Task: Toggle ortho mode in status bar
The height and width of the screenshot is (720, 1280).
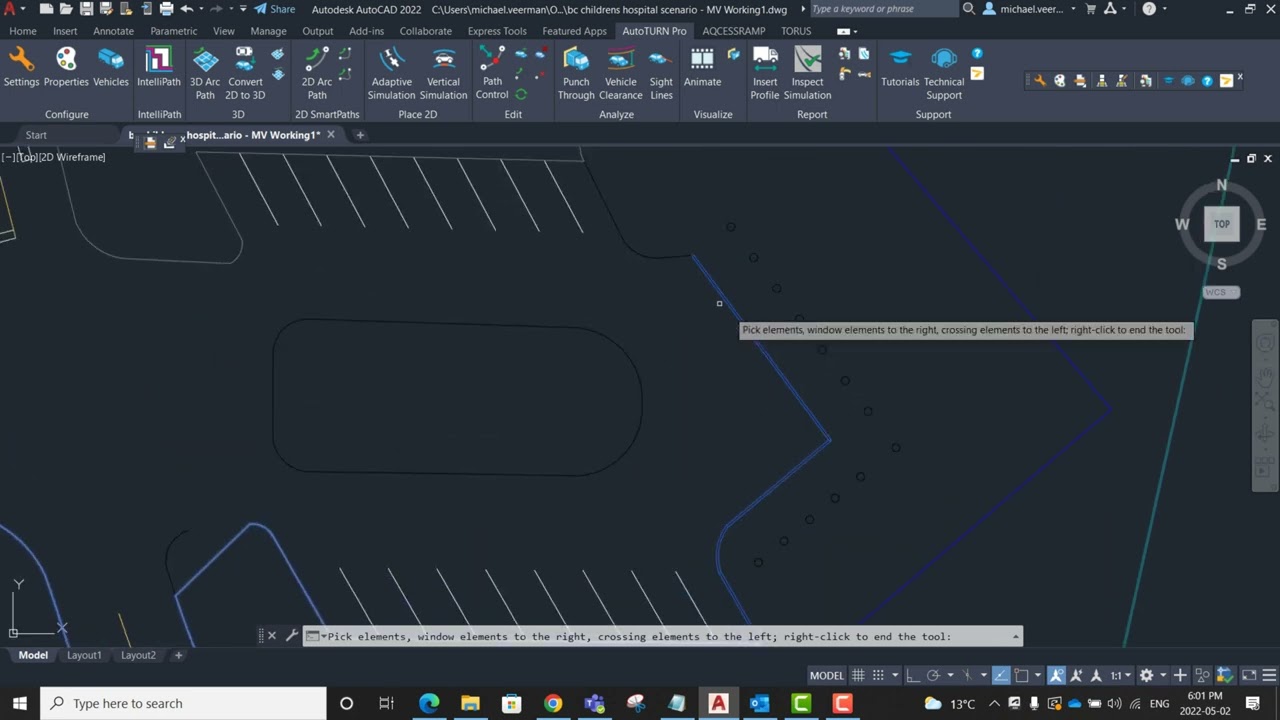Action: tap(911, 675)
